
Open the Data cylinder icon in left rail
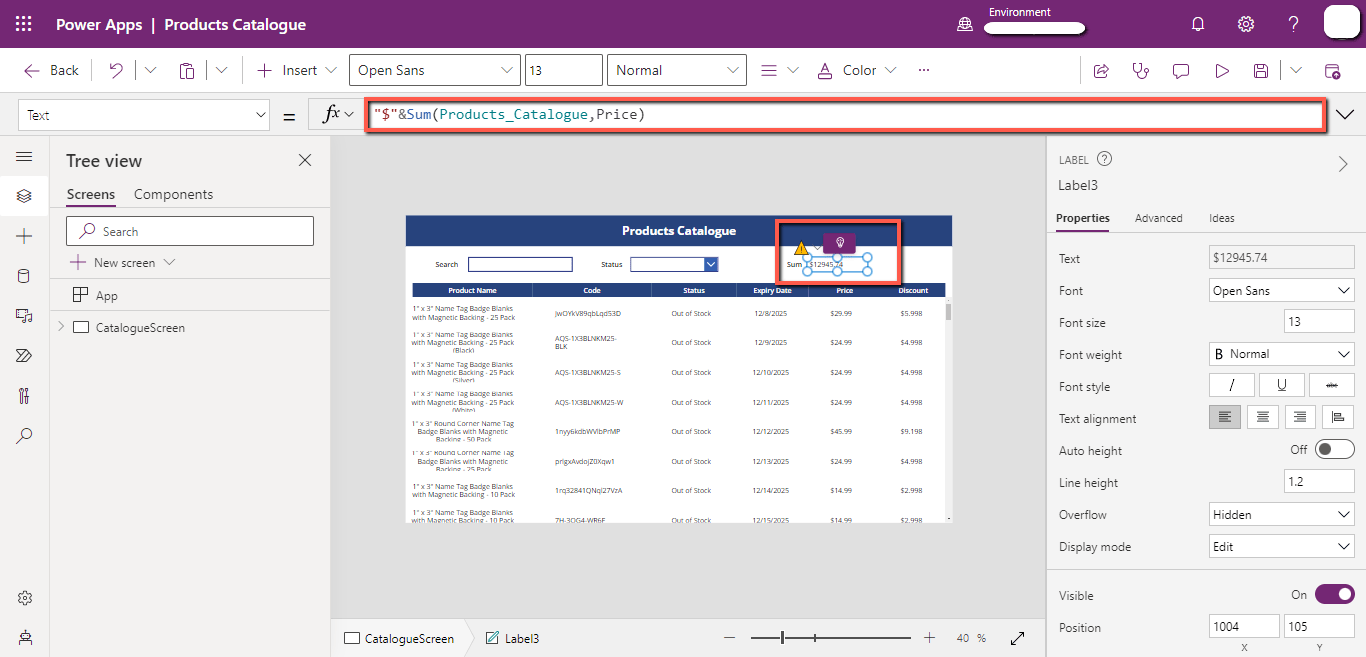[24, 276]
